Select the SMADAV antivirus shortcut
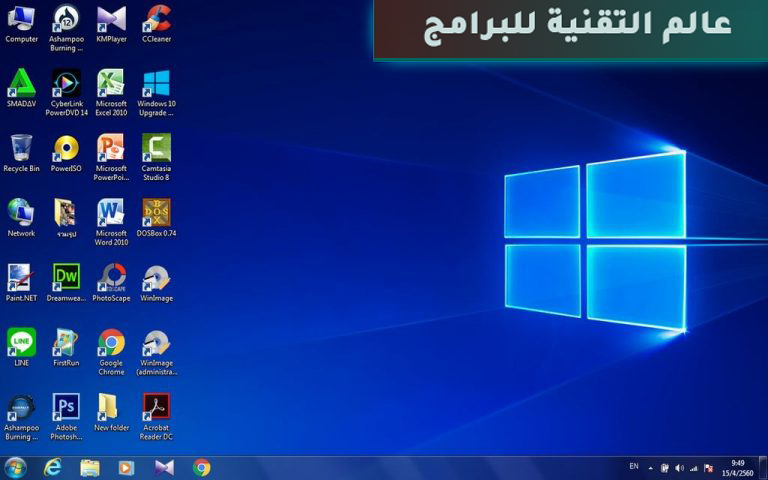This screenshot has height=480, width=768. (x=21, y=88)
